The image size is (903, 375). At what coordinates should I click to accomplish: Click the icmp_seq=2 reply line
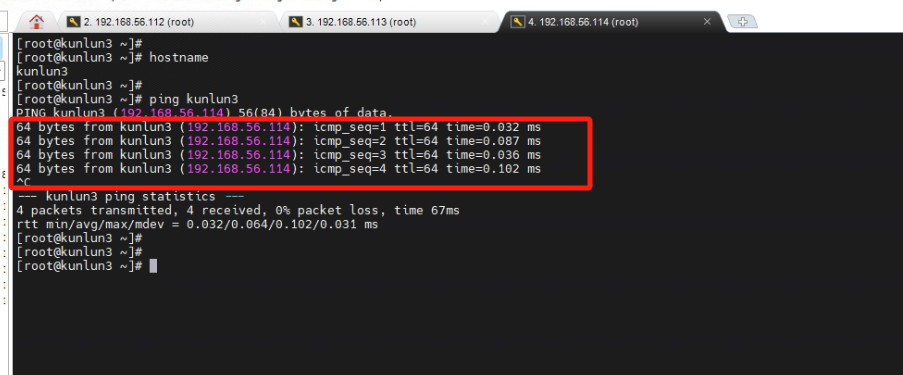pos(279,141)
